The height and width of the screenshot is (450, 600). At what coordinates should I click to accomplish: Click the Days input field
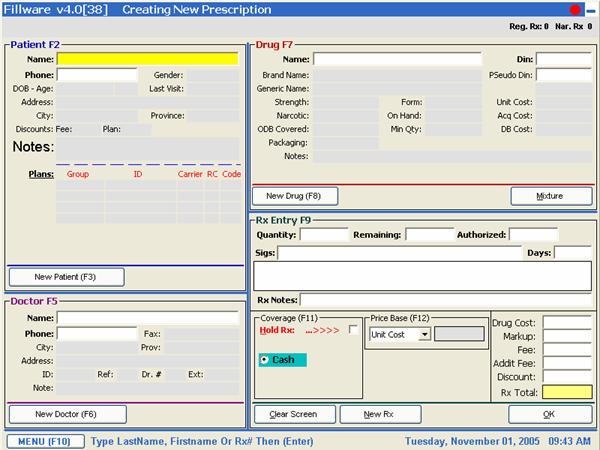(573, 253)
